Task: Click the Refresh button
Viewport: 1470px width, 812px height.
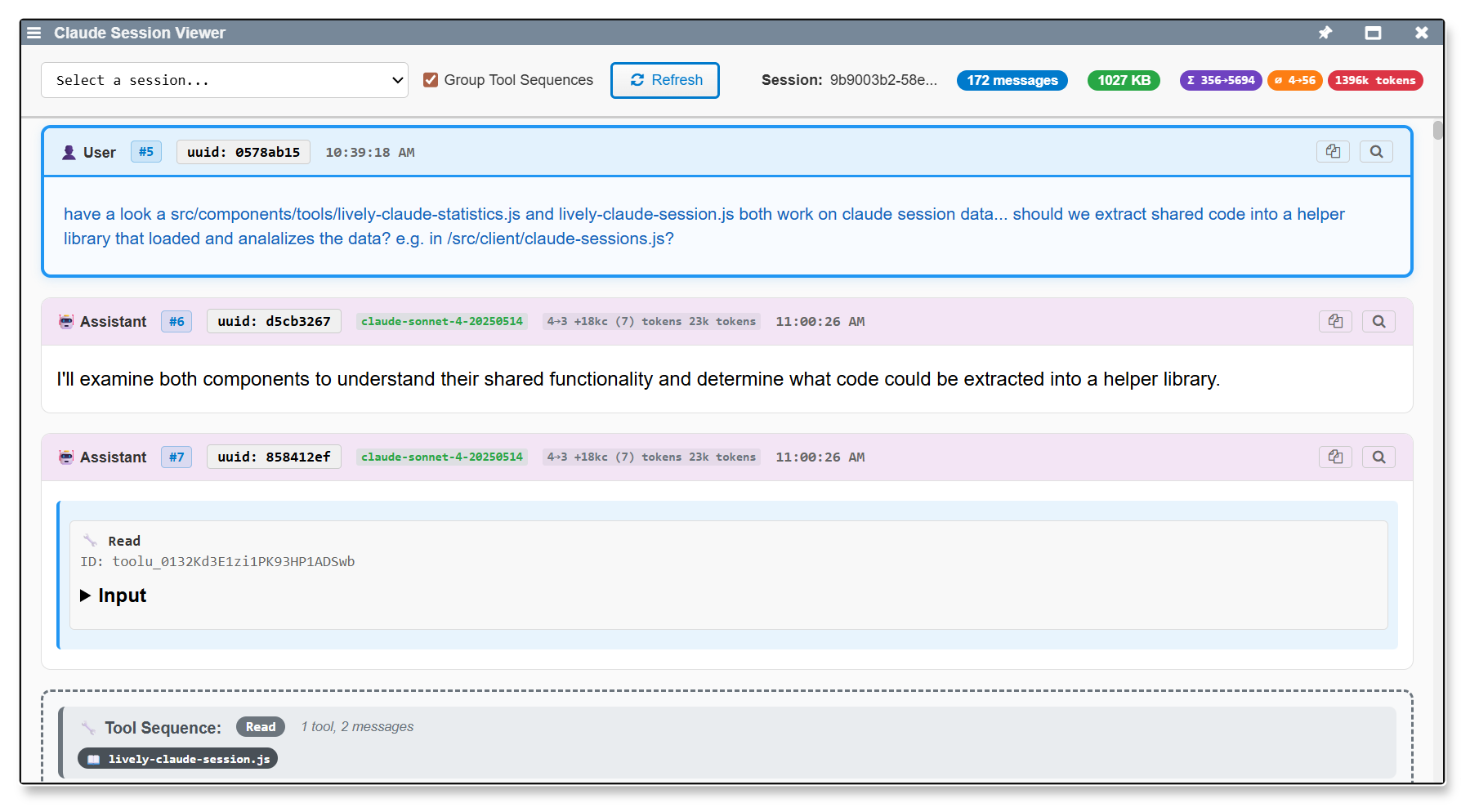Action: tap(664, 80)
